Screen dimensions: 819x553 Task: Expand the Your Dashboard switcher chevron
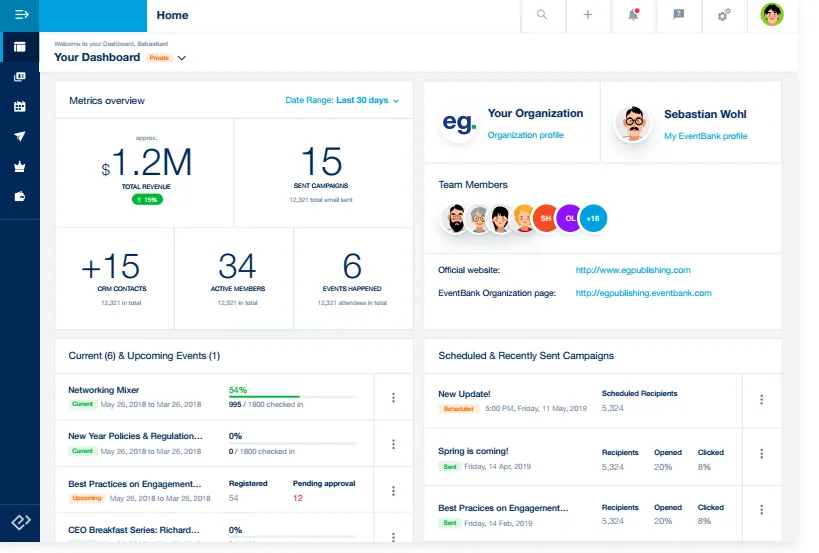click(x=182, y=58)
